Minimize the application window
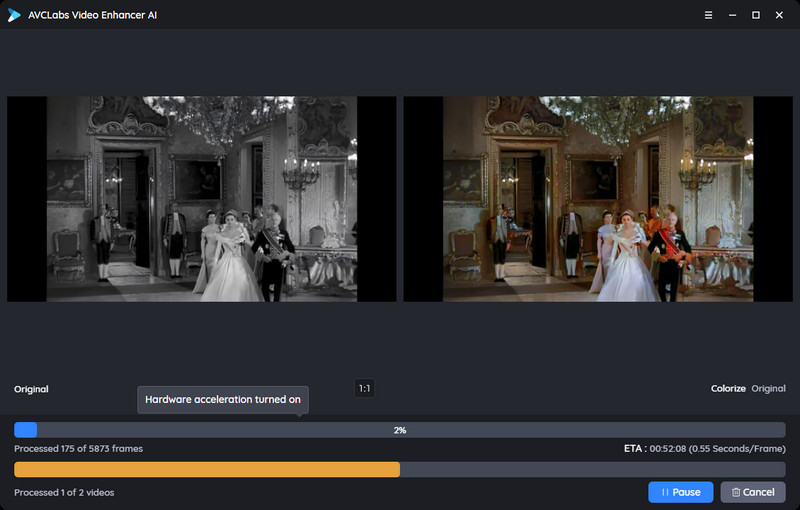This screenshot has height=510, width=800. pos(732,15)
